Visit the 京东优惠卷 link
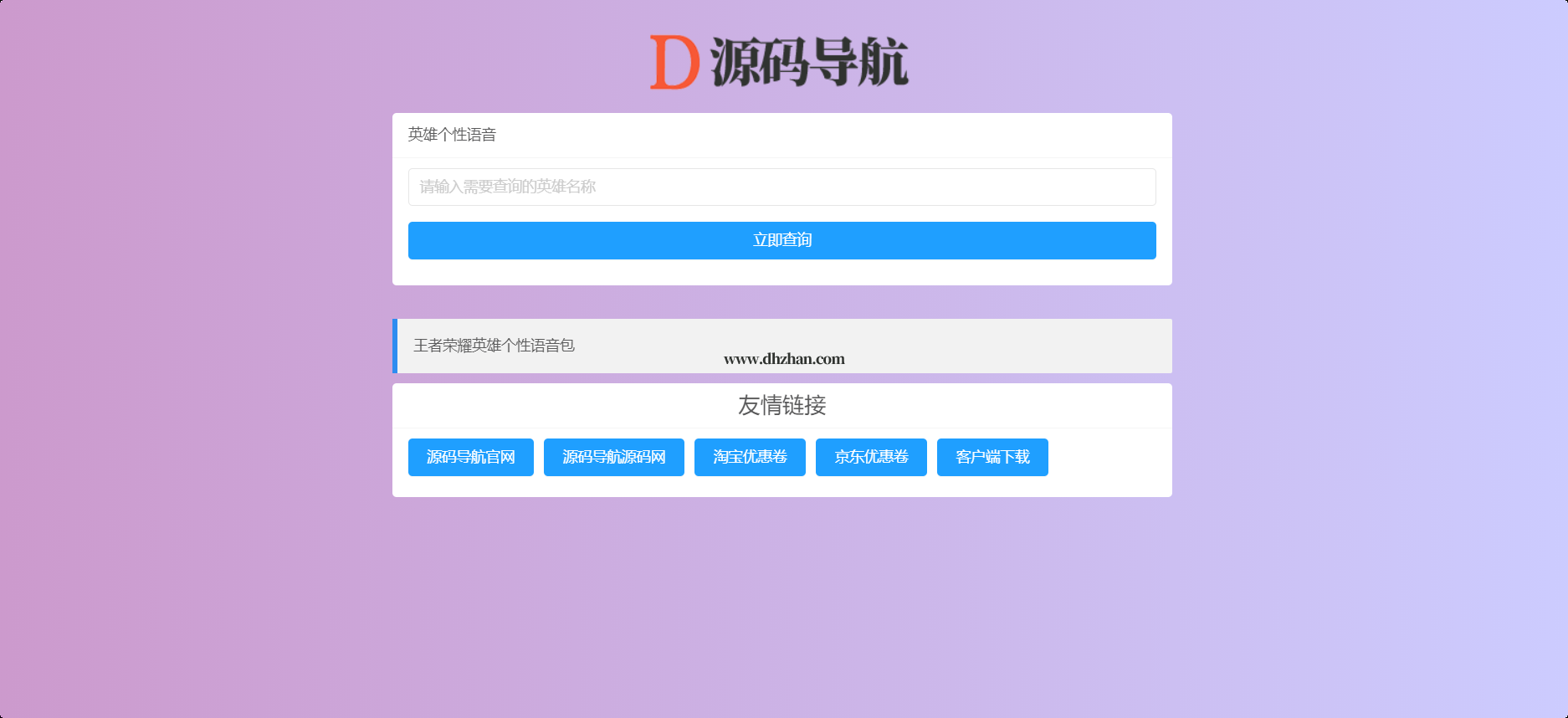 [871, 457]
